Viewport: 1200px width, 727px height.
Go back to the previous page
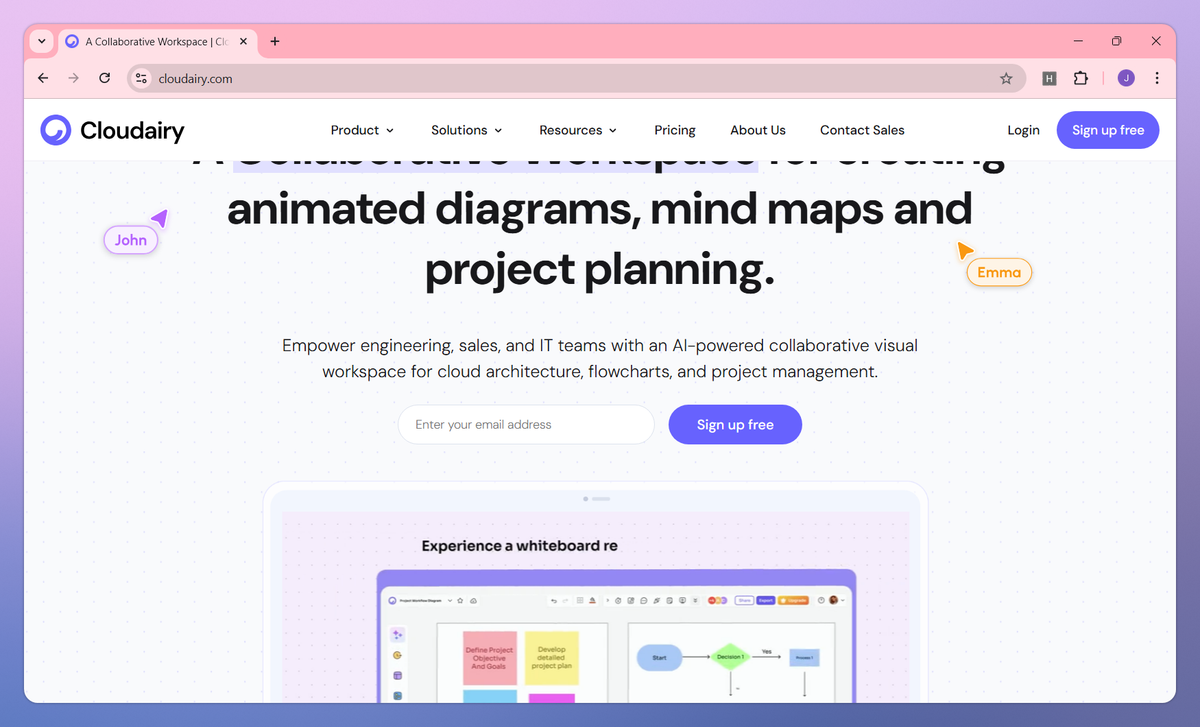coord(43,78)
